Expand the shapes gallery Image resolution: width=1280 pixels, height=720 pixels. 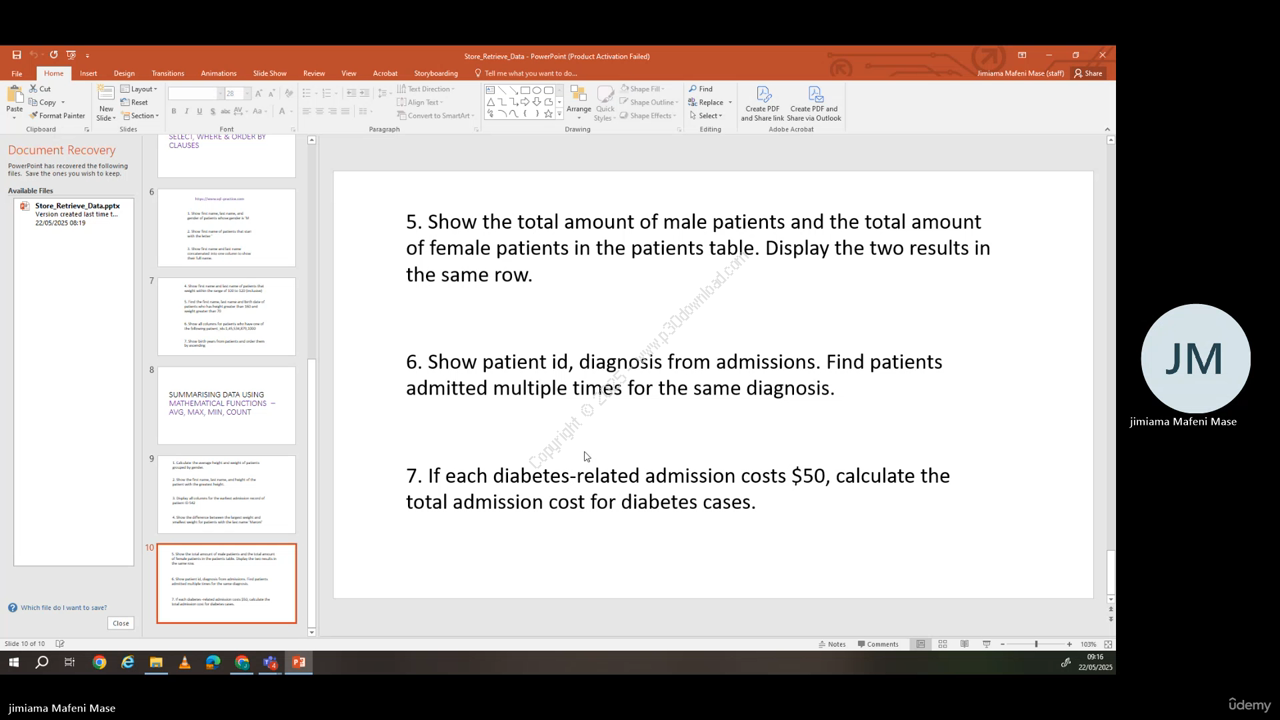pos(561,115)
